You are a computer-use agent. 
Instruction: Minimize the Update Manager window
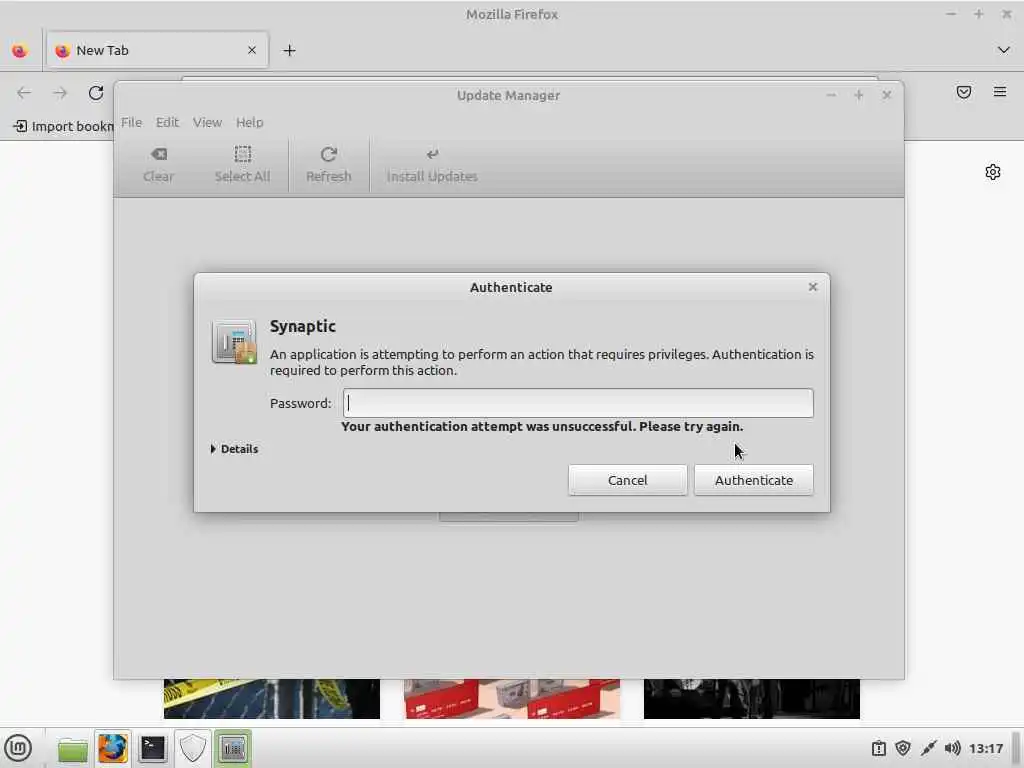(x=831, y=95)
